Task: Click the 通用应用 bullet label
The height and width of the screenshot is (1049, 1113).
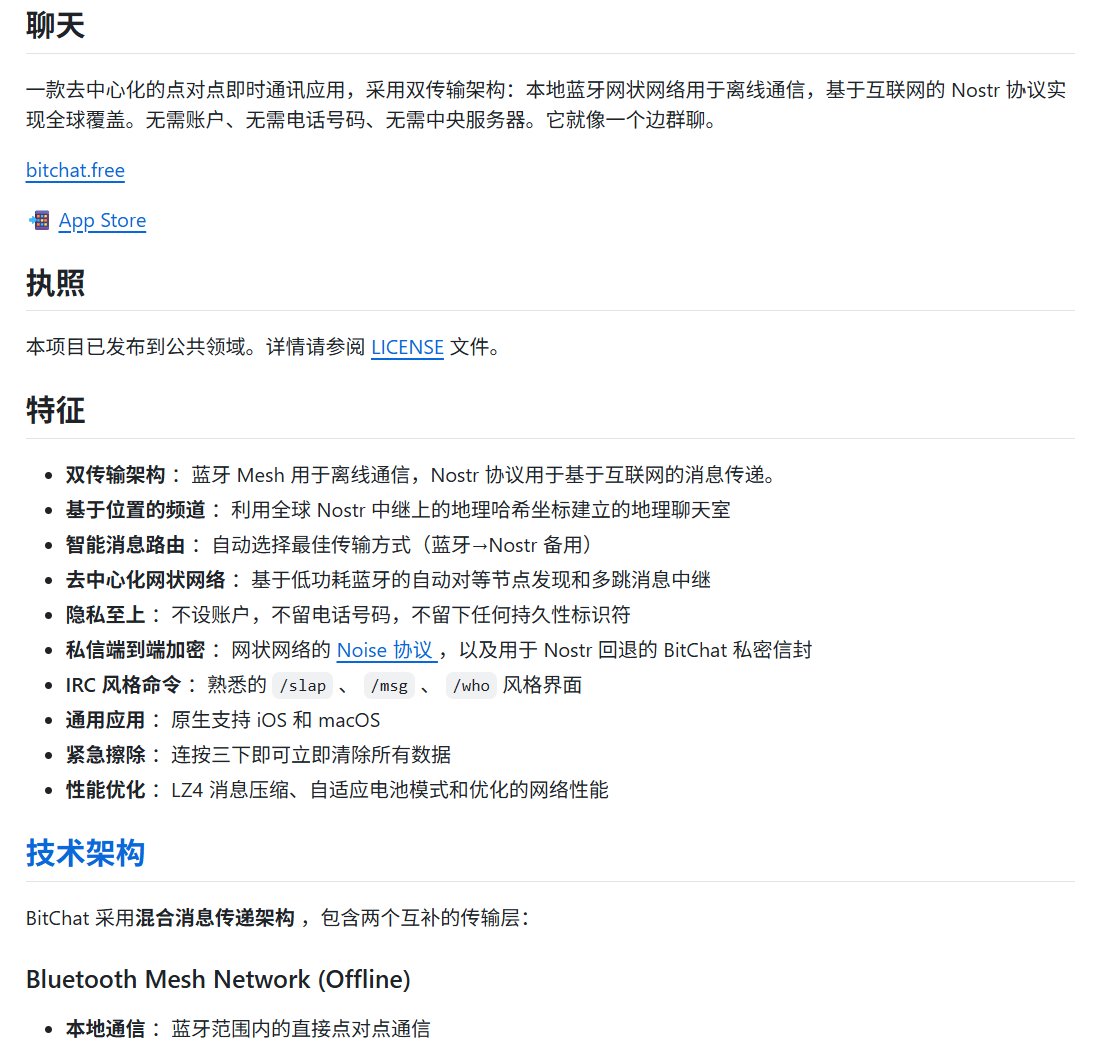Action: (106, 720)
